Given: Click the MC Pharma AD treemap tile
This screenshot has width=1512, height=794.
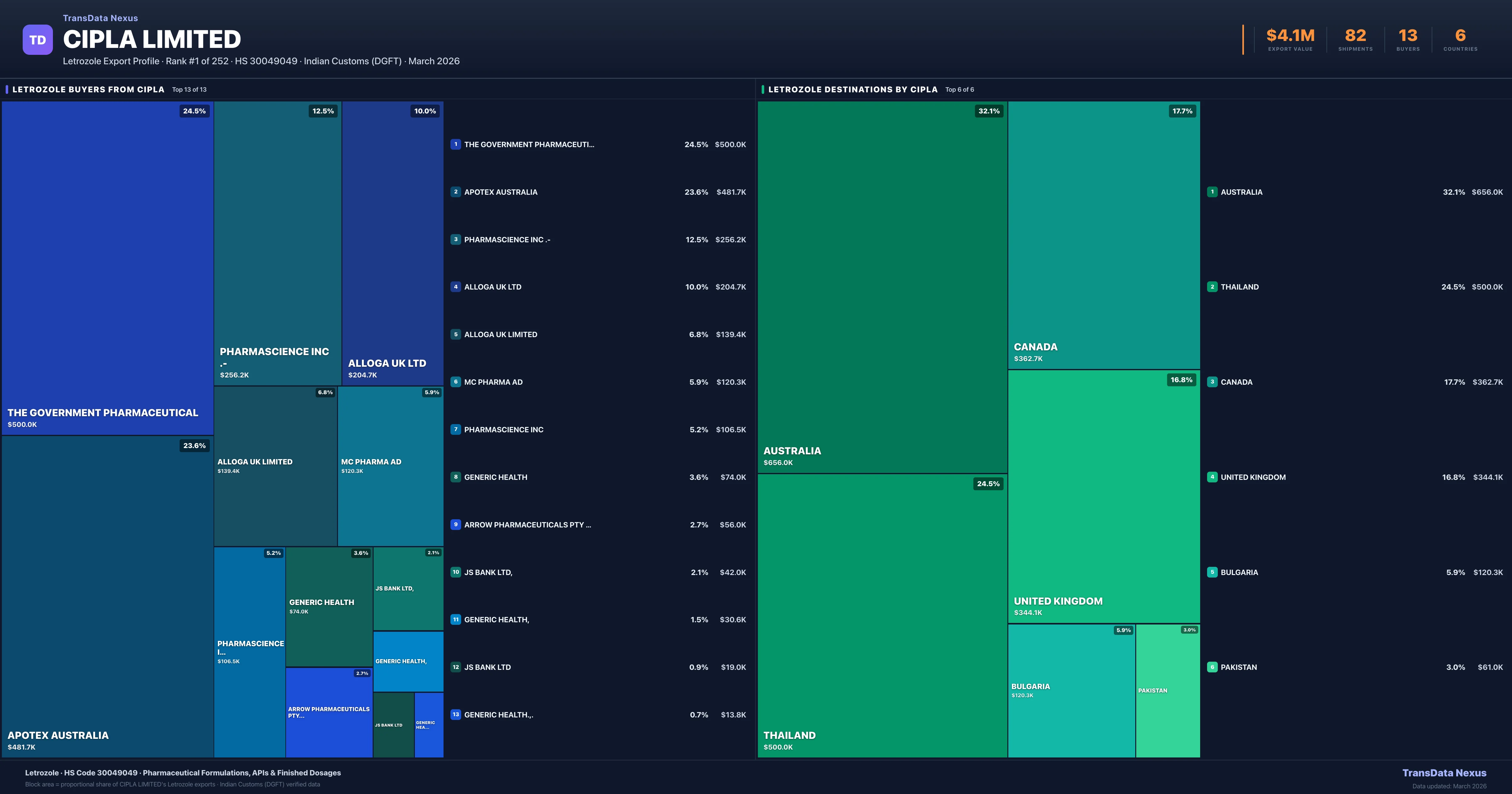Looking at the screenshot, I should [390, 466].
